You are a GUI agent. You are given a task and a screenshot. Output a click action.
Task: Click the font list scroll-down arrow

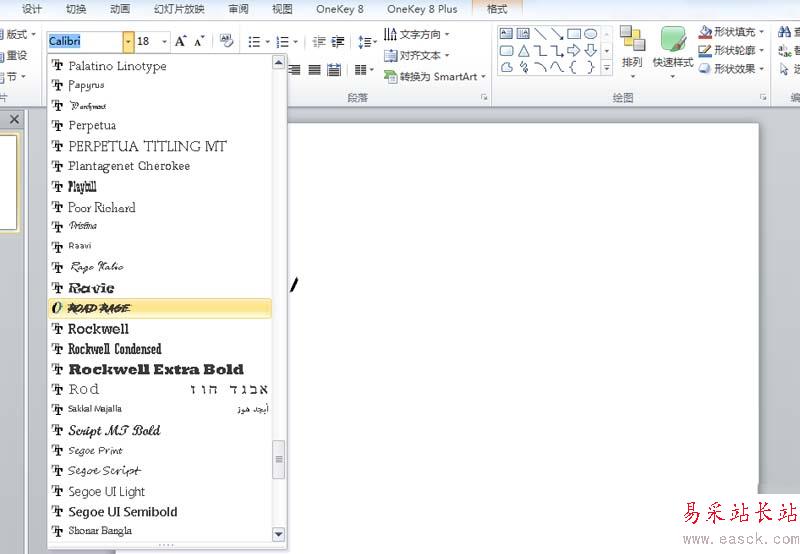coord(279,534)
